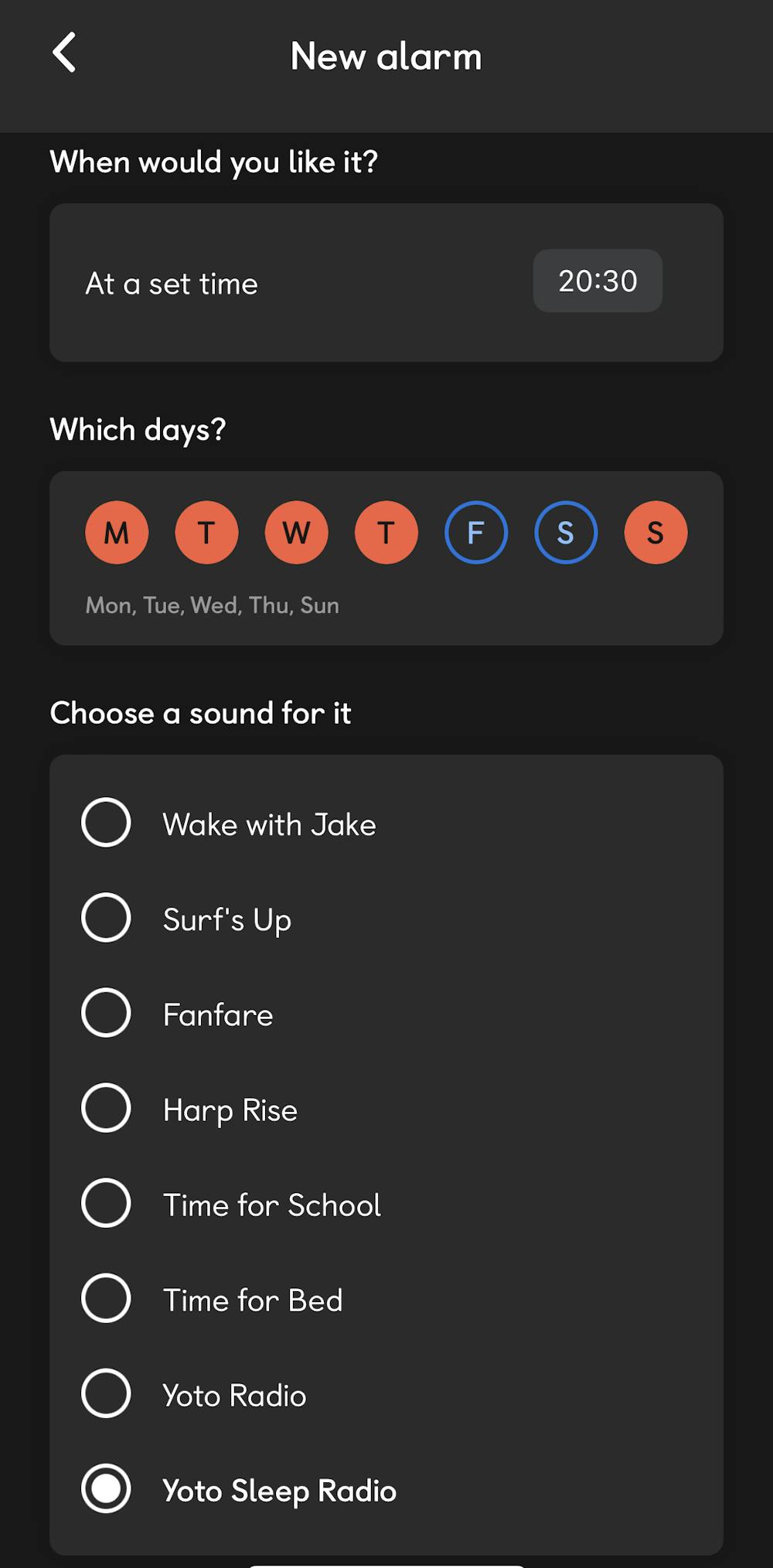
Task: Deselect Sunday day circle
Action: click(655, 532)
